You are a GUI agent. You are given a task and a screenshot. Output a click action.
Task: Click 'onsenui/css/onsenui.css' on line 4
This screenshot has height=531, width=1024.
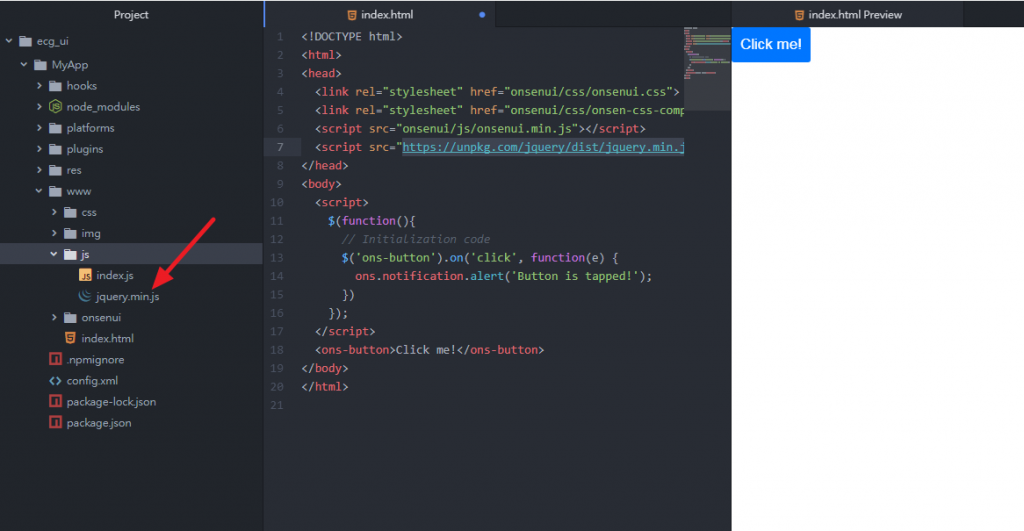[x=588, y=92]
